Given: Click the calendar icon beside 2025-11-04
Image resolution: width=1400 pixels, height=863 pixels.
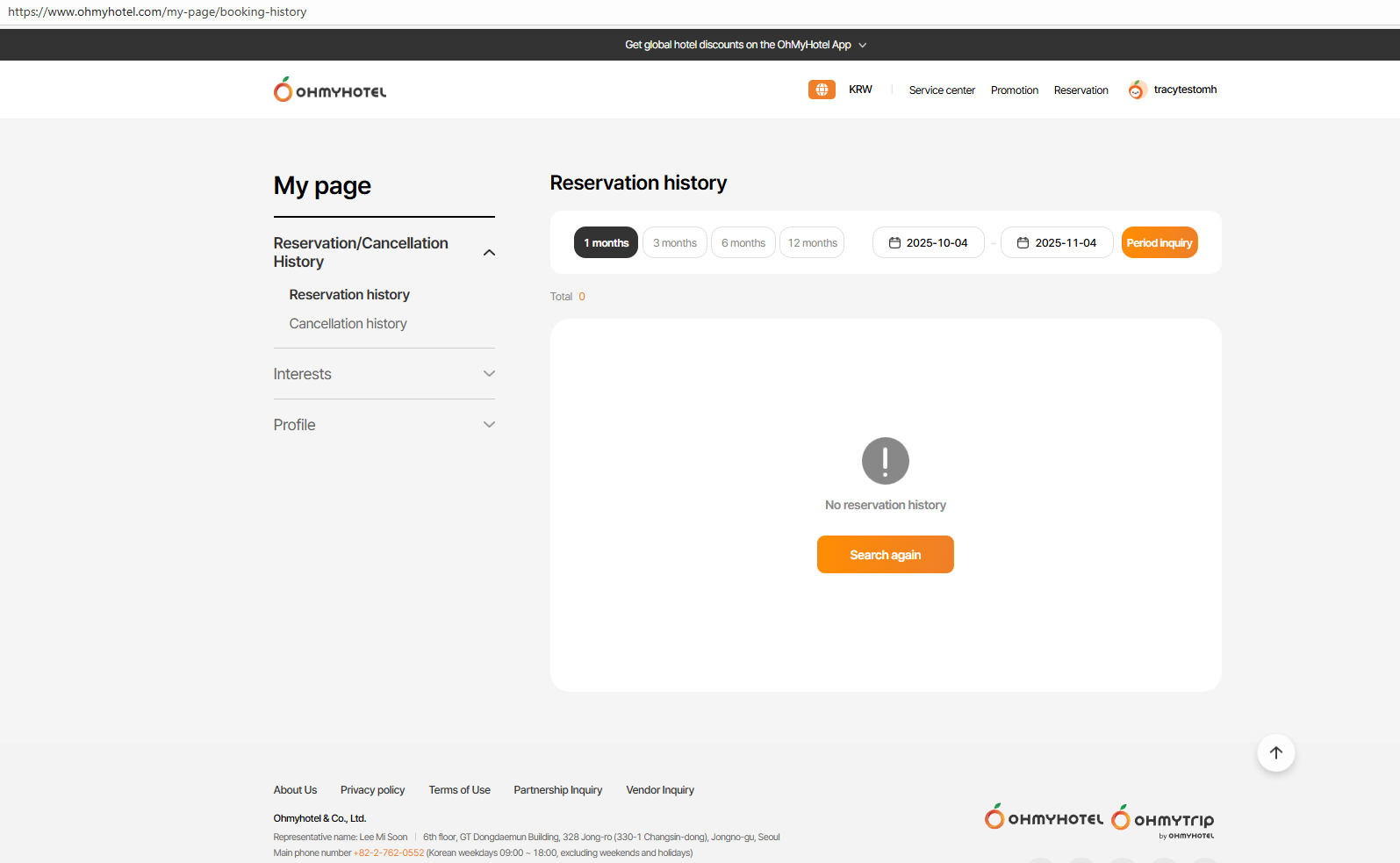Looking at the screenshot, I should (1023, 243).
